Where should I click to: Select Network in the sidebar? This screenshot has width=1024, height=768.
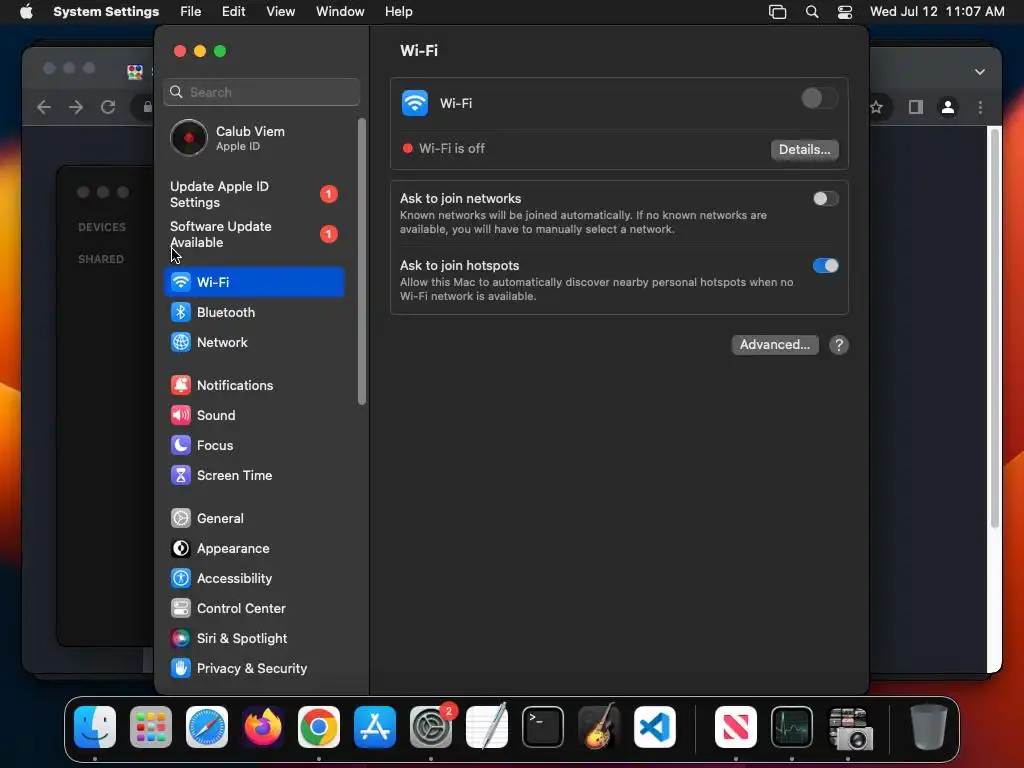tap(255, 342)
